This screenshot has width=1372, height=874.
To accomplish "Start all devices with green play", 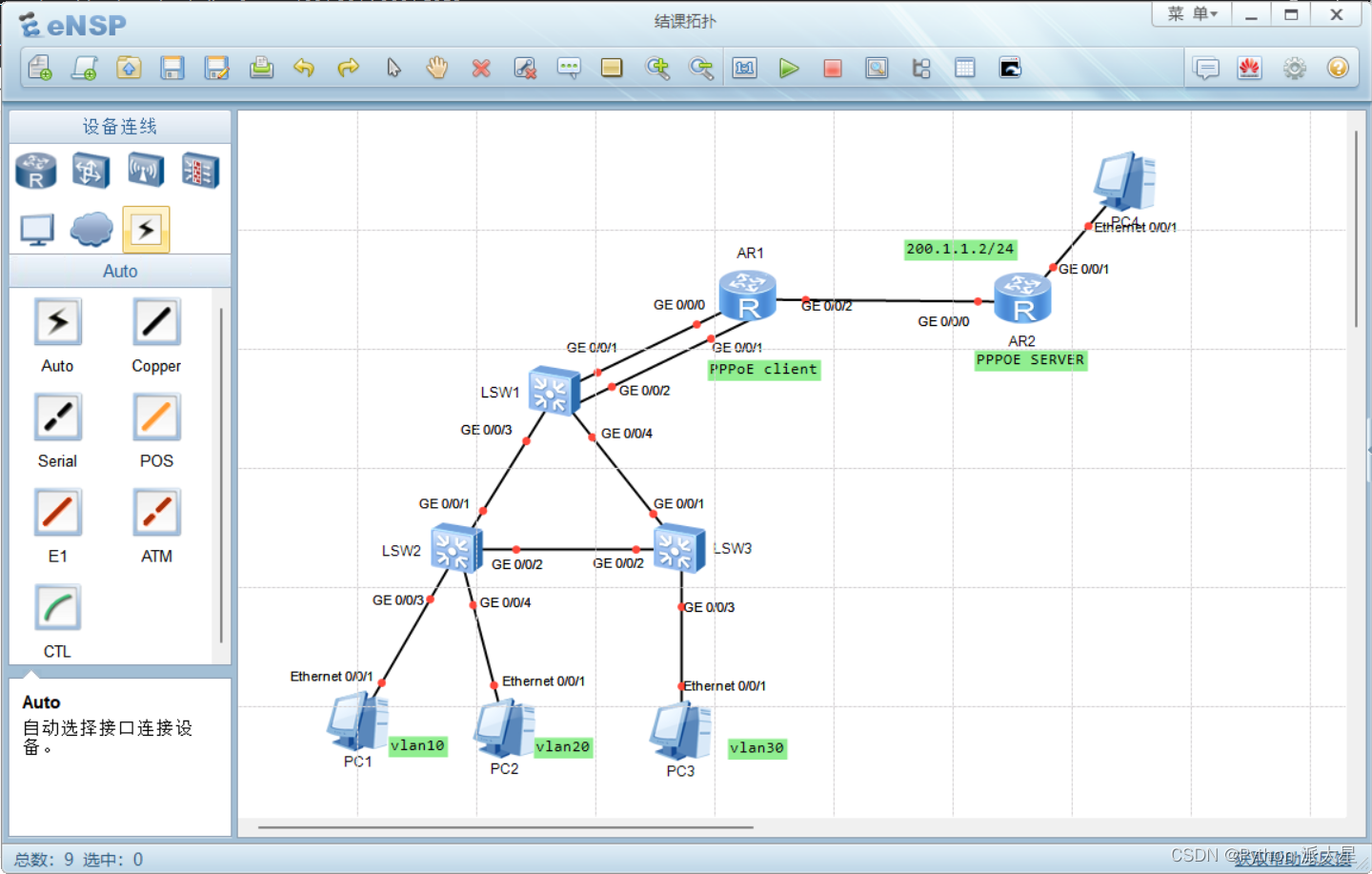I will pyautogui.click(x=789, y=68).
